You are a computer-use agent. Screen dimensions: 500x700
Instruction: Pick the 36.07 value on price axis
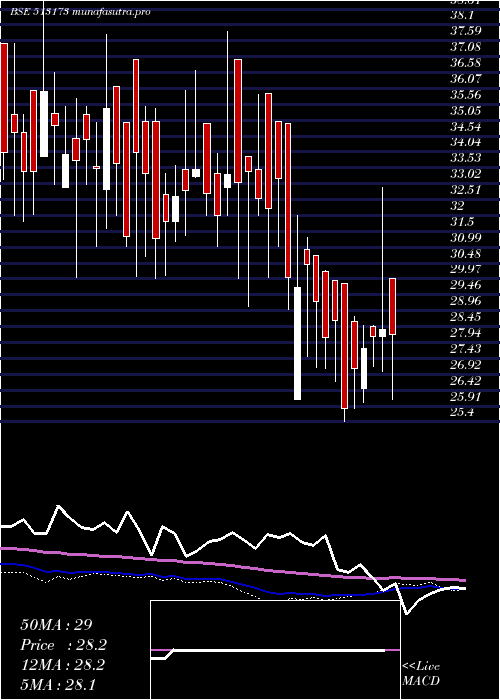pyautogui.click(x=466, y=79)
